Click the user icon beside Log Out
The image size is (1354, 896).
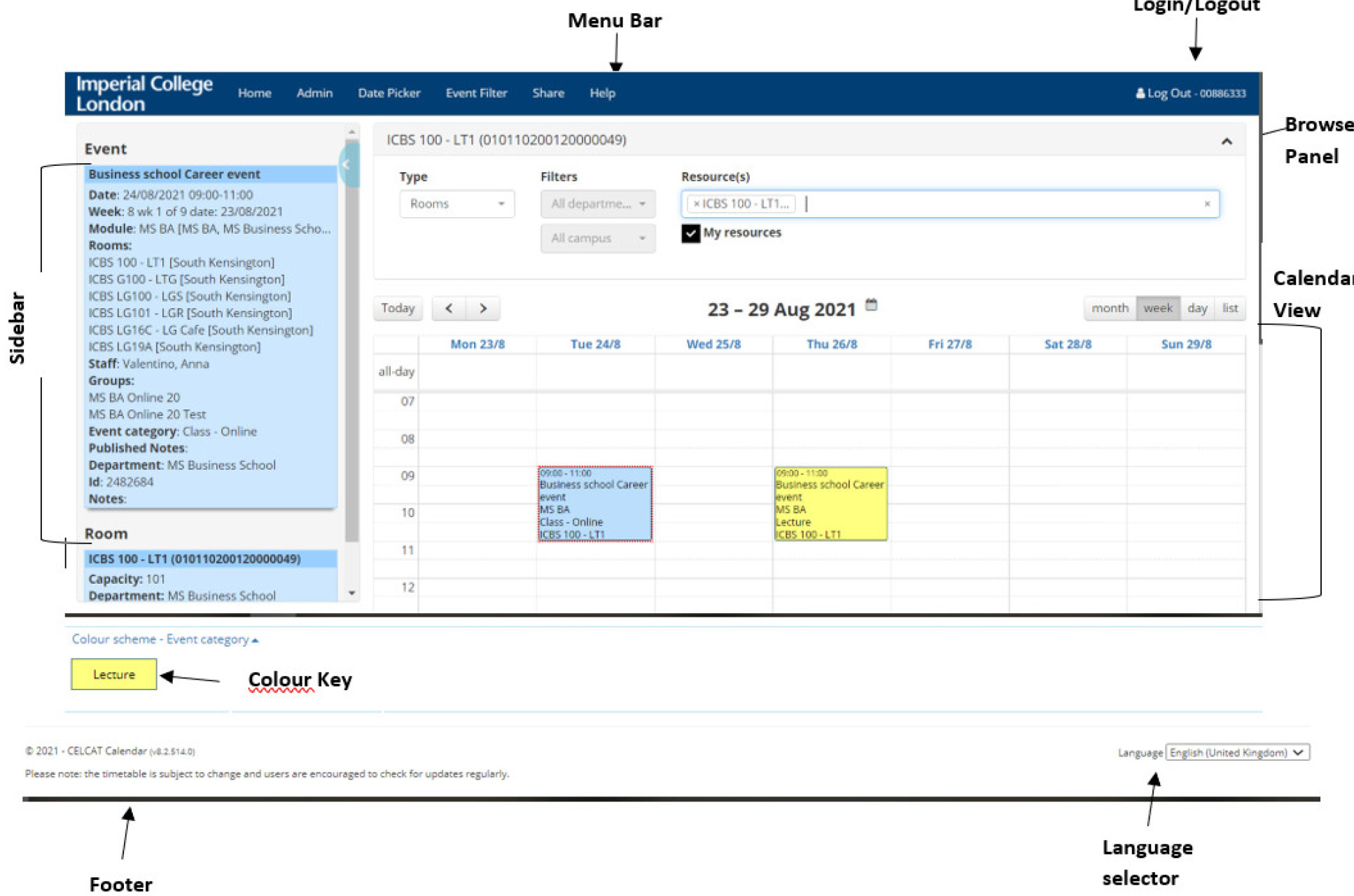coord(1140,93)
